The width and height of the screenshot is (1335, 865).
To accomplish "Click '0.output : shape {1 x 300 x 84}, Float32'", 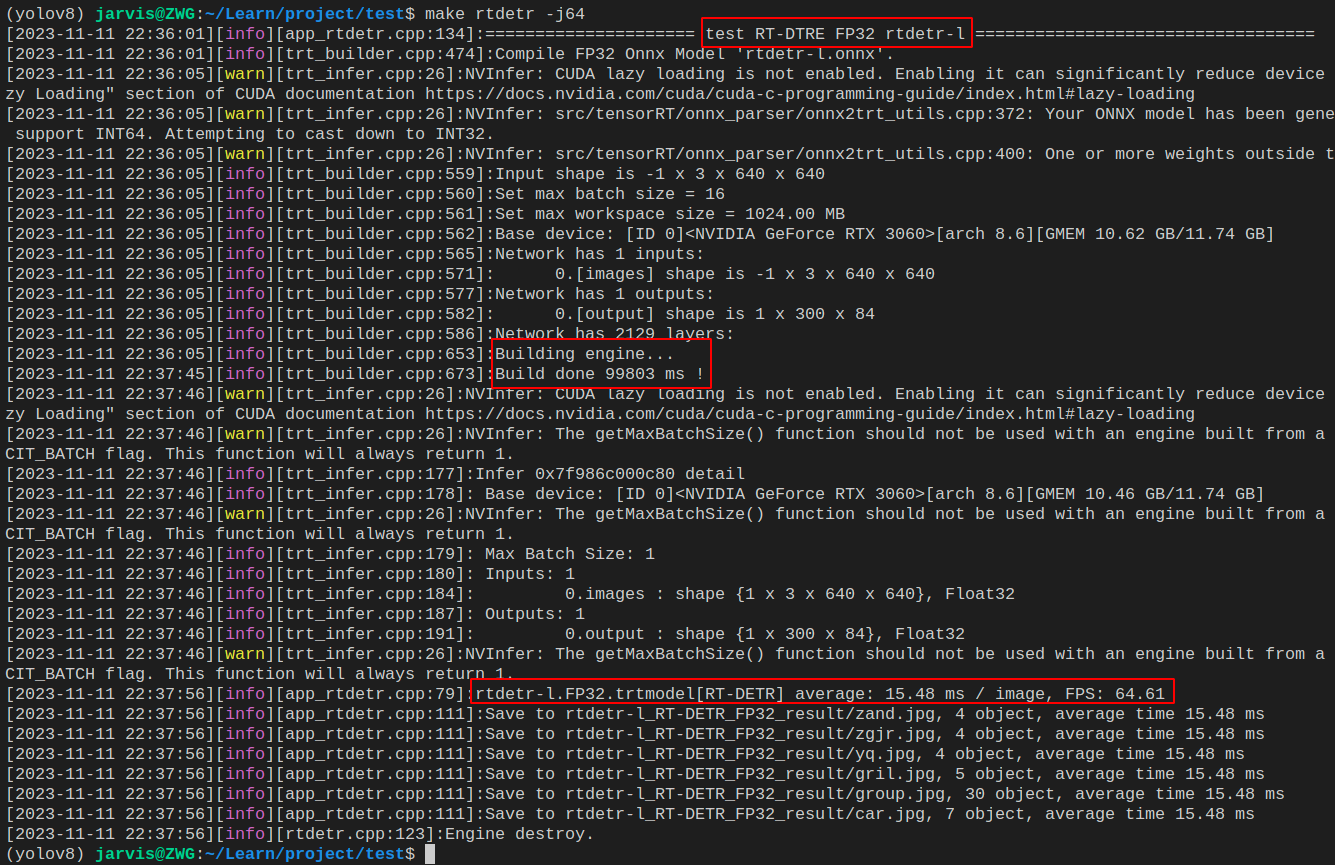I will [765, 634].
